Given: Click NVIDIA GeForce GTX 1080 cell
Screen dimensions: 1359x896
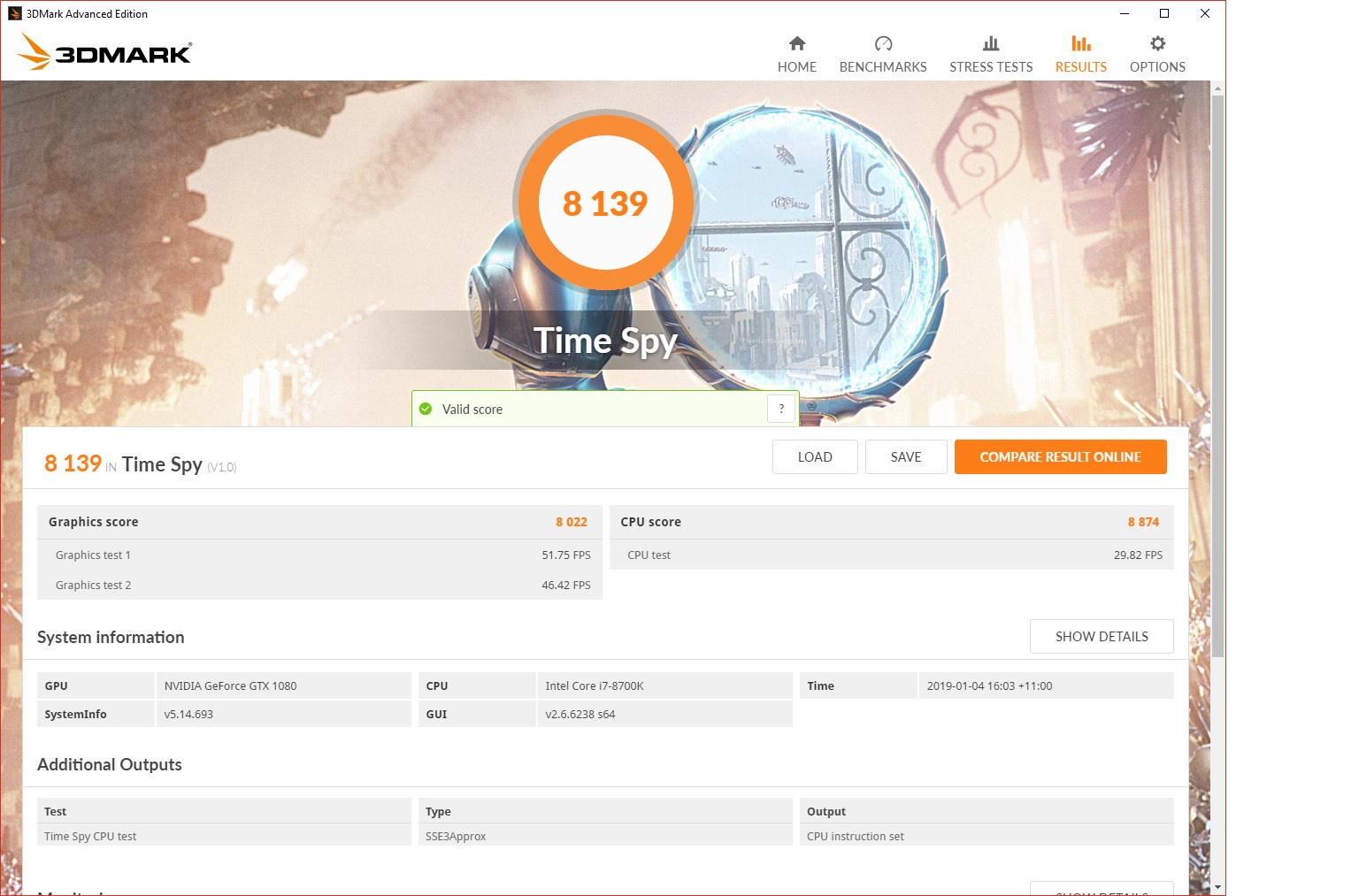Looking at the screenshot, I should 284,685.
